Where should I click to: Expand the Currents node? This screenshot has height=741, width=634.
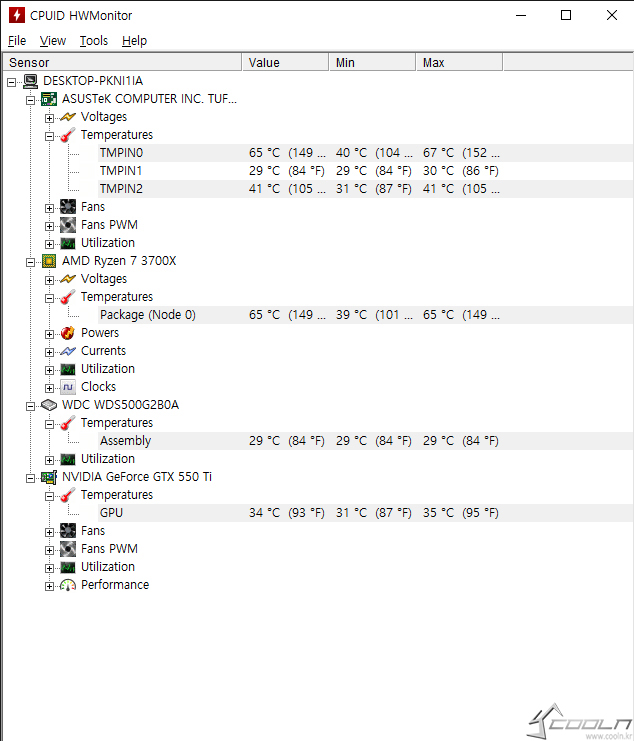[x=49, y=353]
